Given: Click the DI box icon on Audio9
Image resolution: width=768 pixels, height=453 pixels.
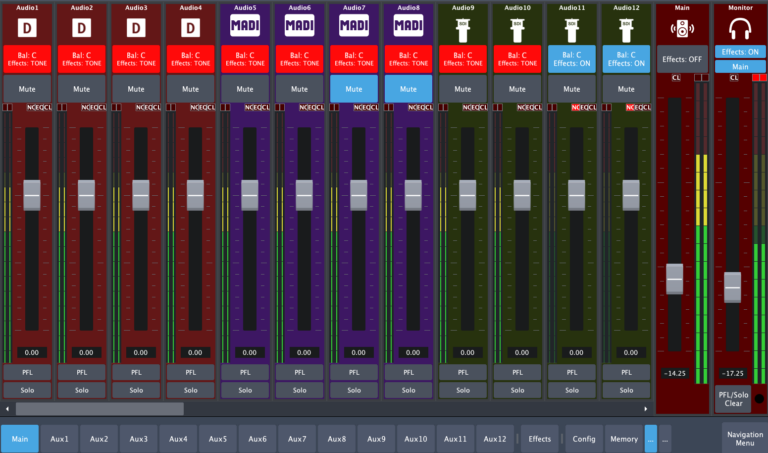Looking at the screenshot, I should coord(463,30).
